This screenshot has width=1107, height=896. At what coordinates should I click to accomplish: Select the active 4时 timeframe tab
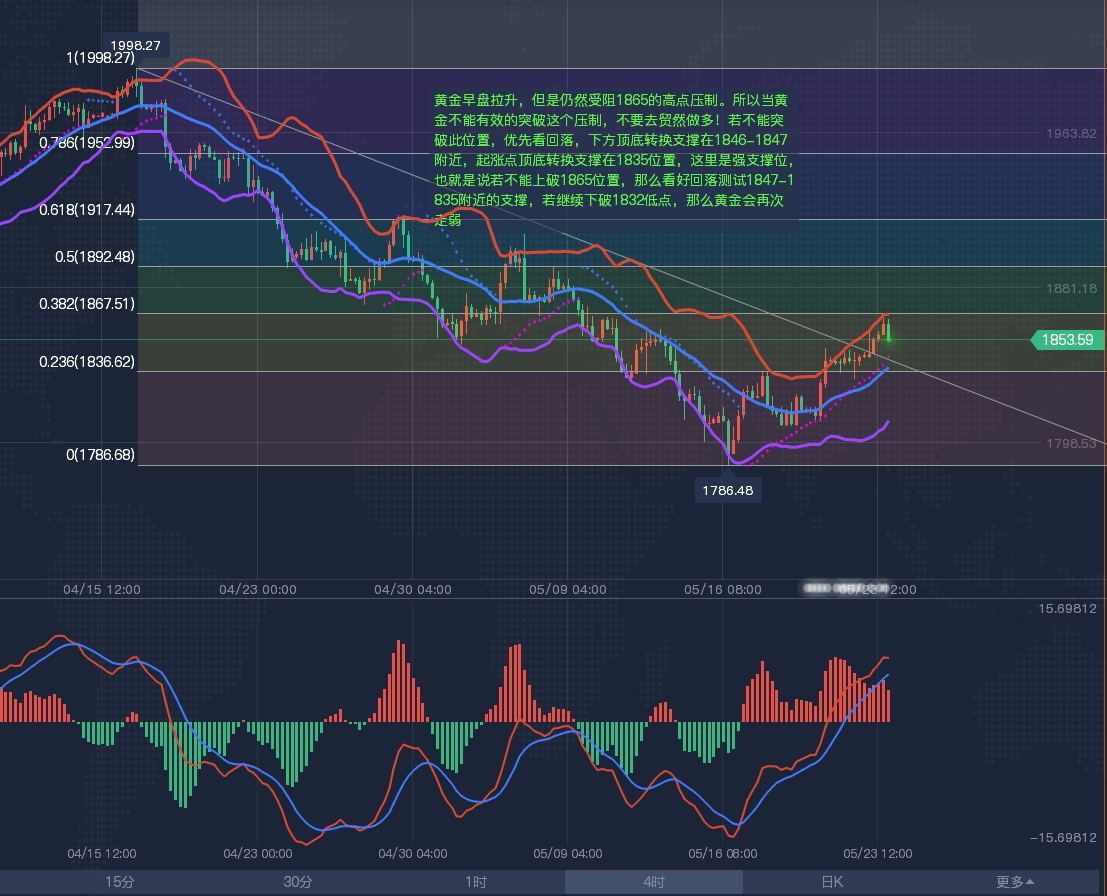coord(654,882)
